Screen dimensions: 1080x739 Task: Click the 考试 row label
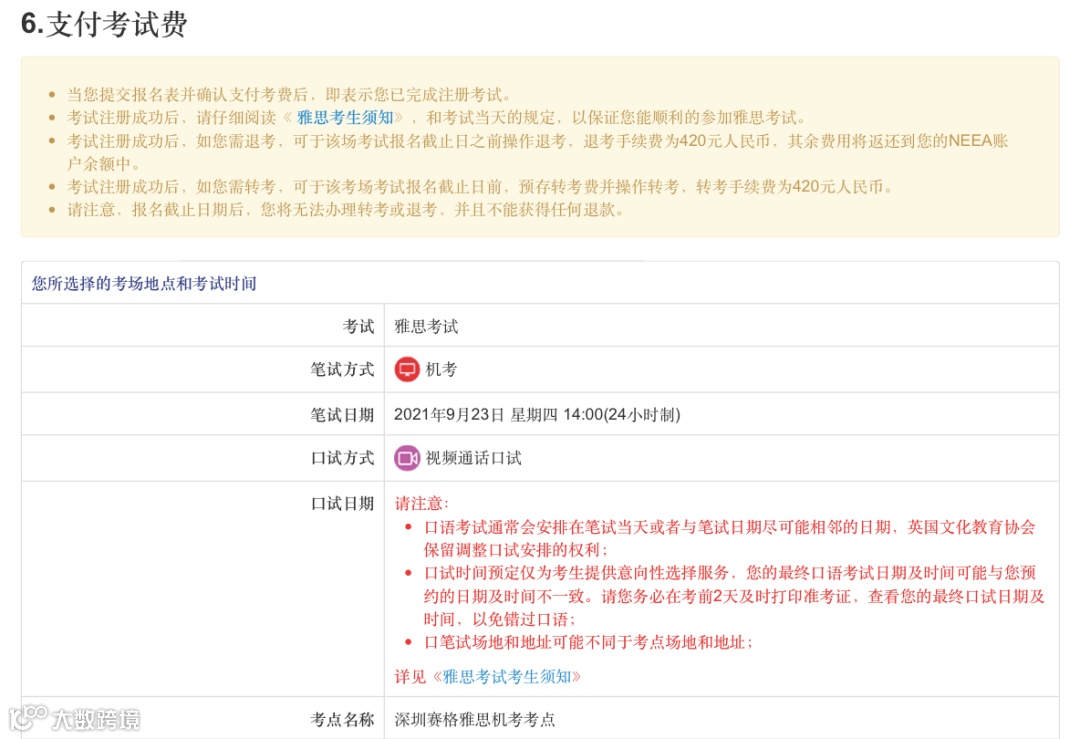tap(358, 326)
